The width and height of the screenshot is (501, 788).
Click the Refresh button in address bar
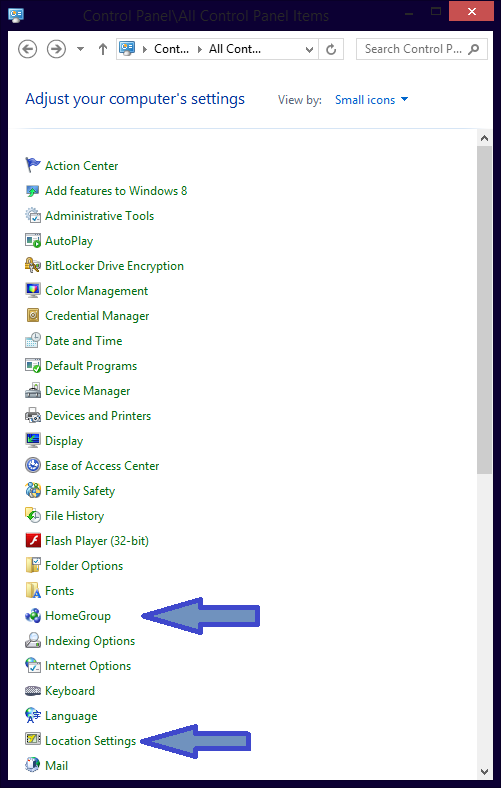click(331, 49)
